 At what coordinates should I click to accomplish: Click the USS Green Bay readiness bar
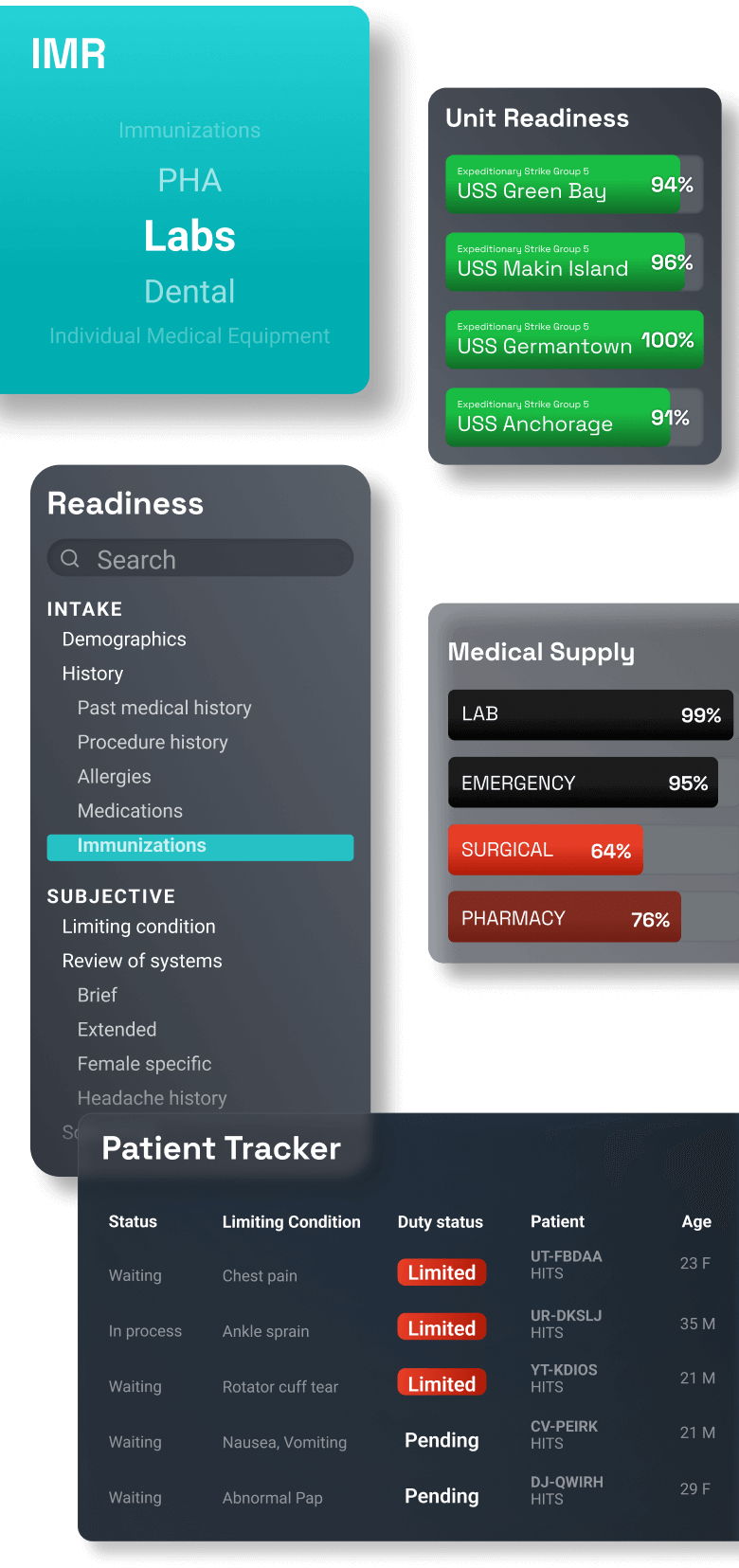click(574, 184)
